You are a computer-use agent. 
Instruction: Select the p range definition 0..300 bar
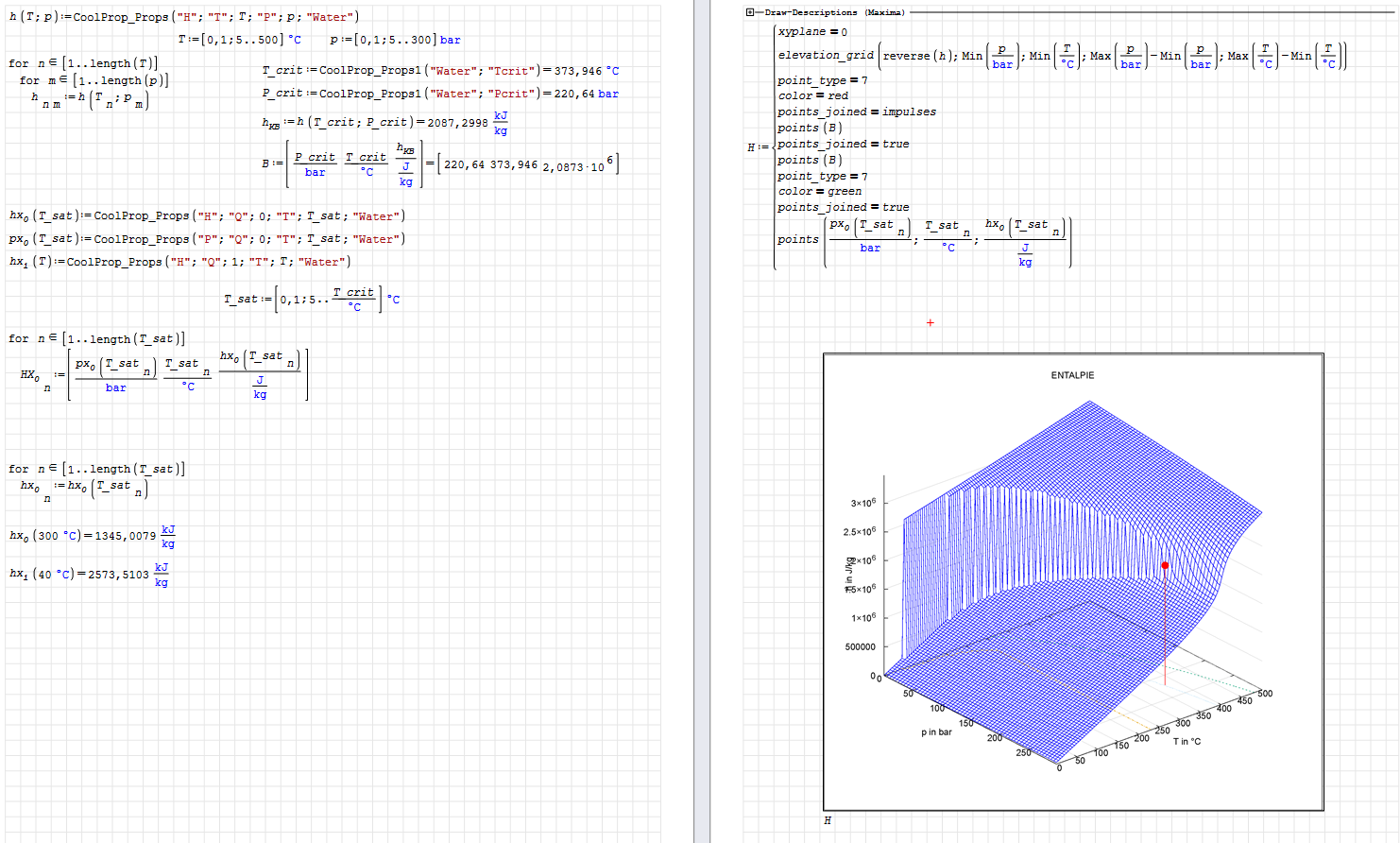(395, 40)
